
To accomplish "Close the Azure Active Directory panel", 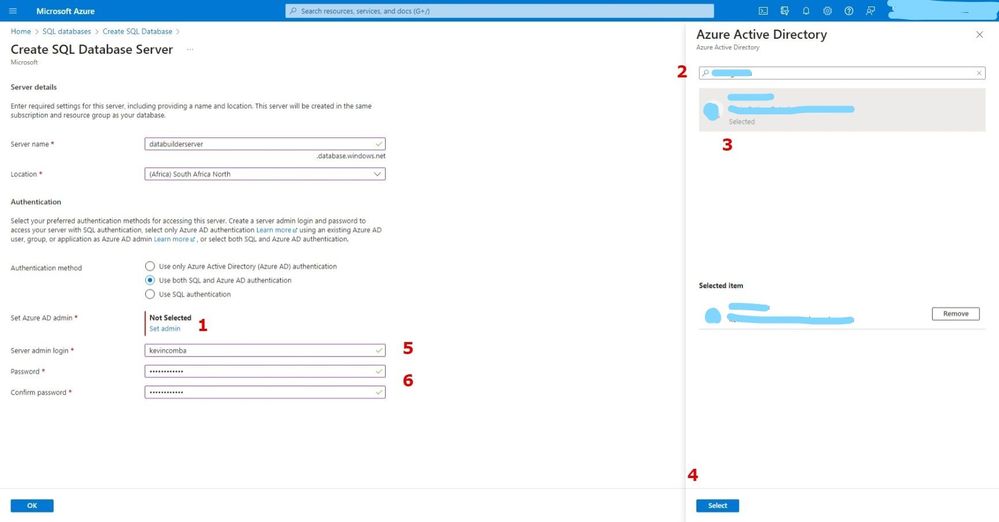I will [979, 34].
